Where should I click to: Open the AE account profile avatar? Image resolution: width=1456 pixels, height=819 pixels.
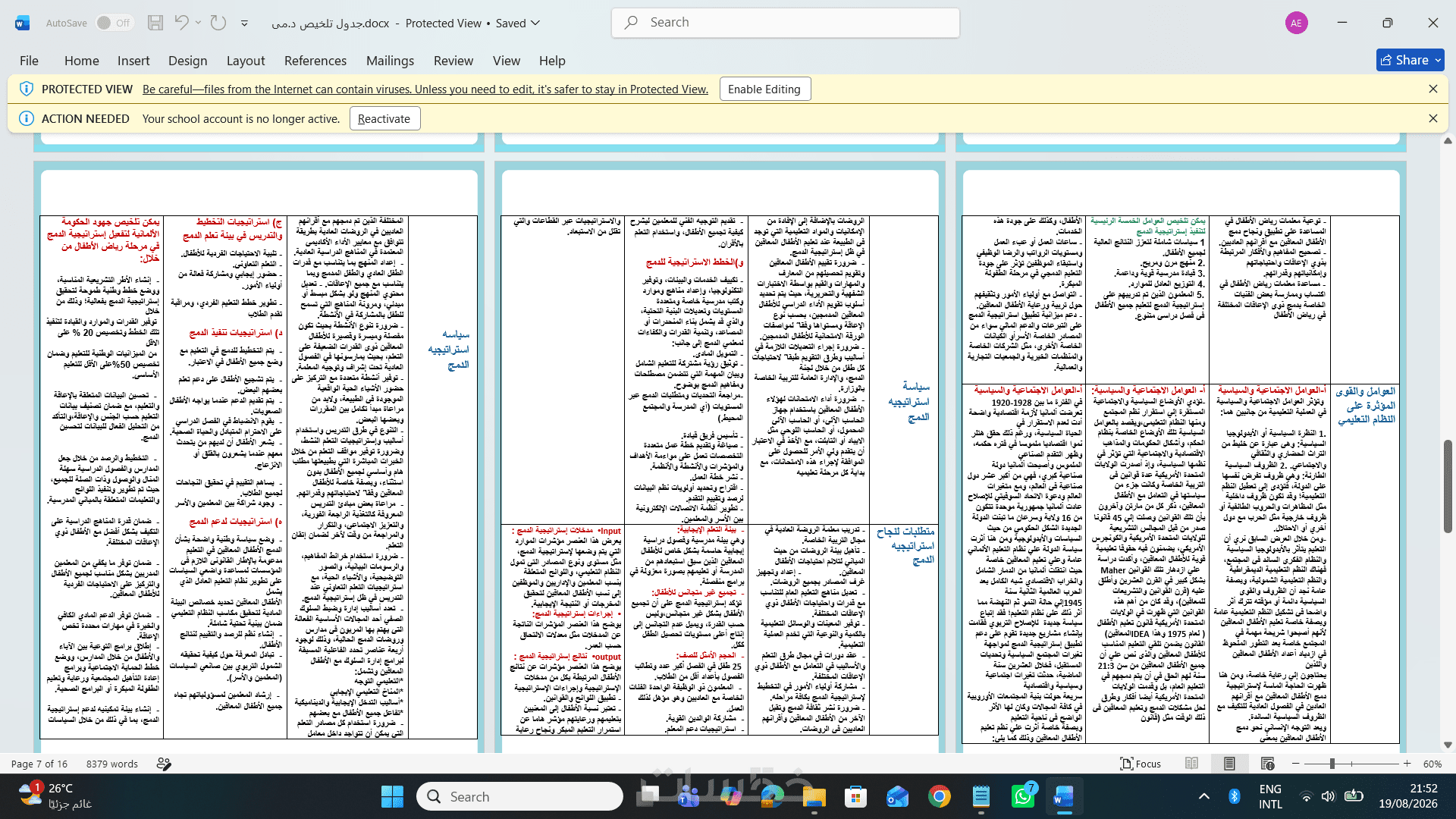tap(1297, 23)
